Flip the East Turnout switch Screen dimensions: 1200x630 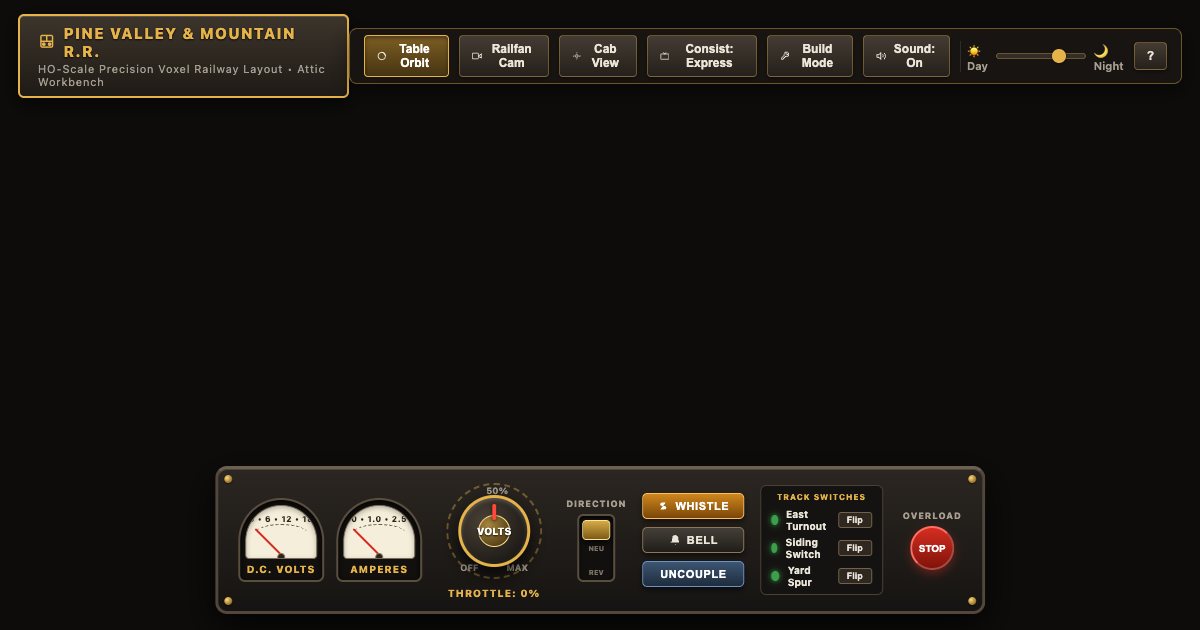pos(855,520)
